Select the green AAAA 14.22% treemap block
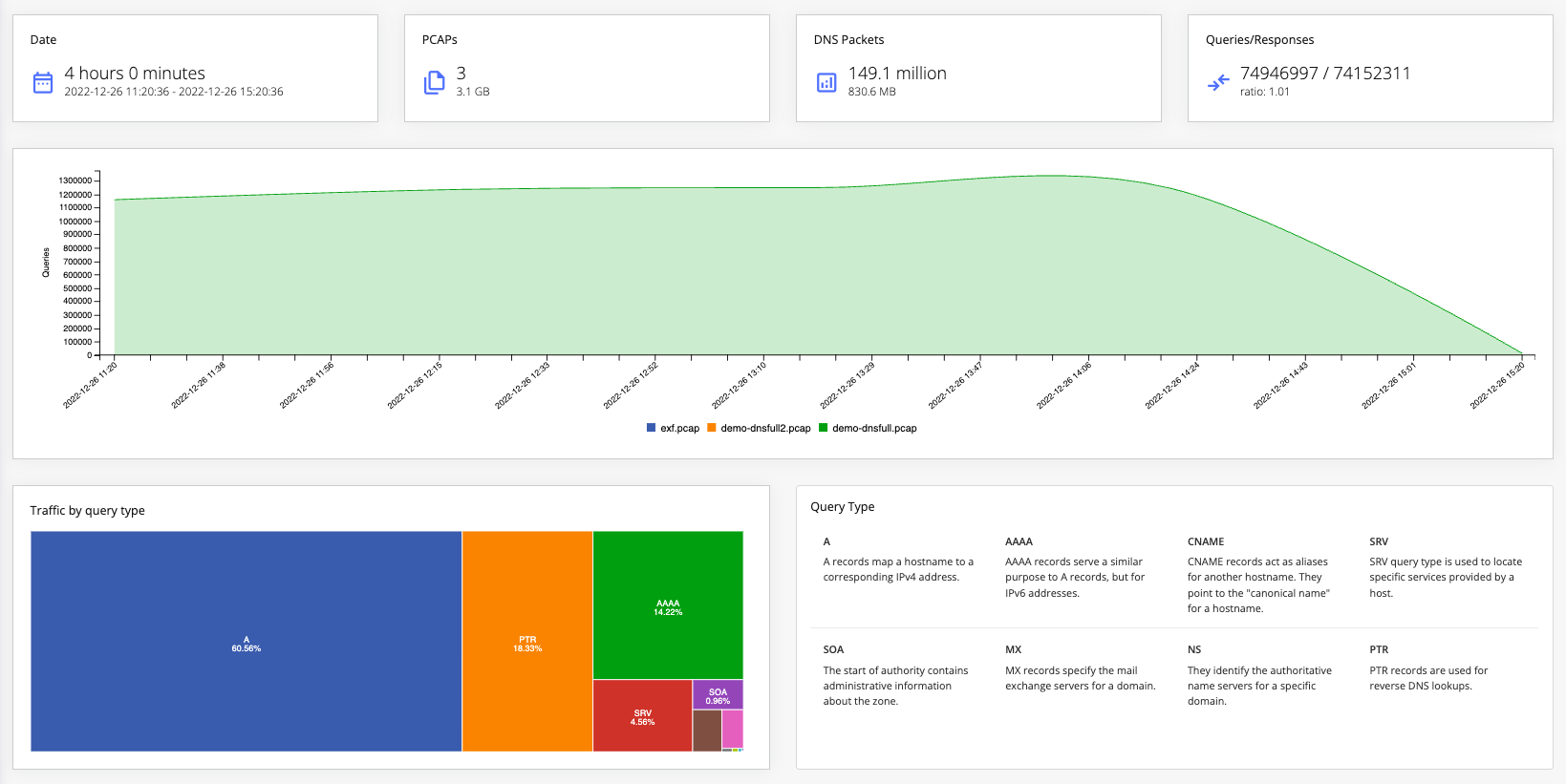 tap(668, 605)
